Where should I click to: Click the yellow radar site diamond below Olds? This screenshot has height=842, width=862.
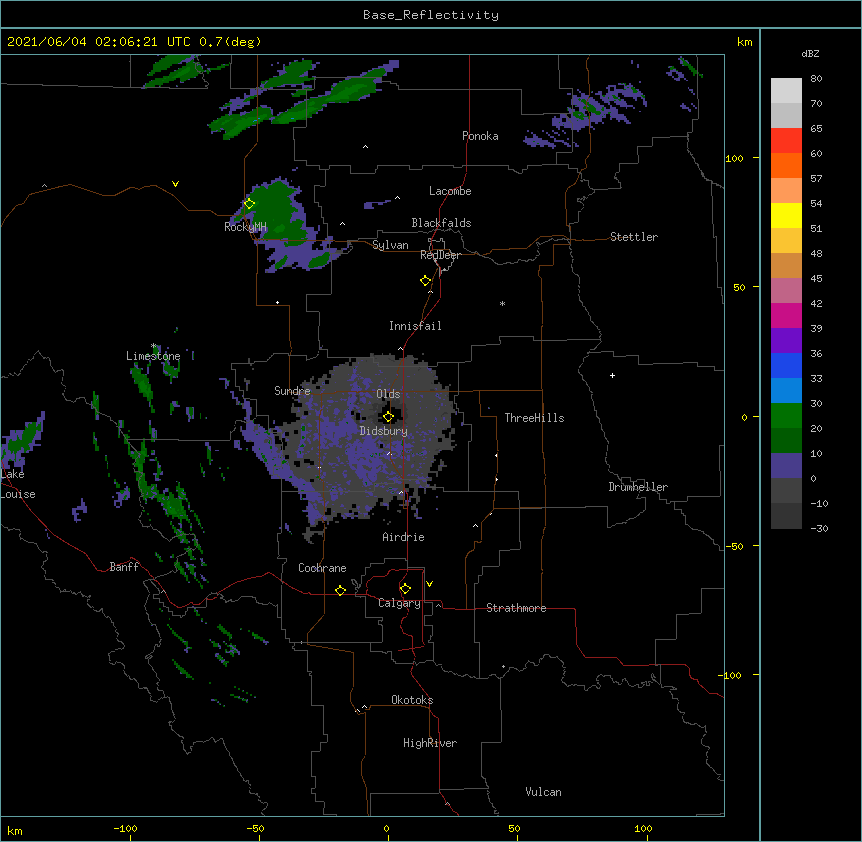388,417
